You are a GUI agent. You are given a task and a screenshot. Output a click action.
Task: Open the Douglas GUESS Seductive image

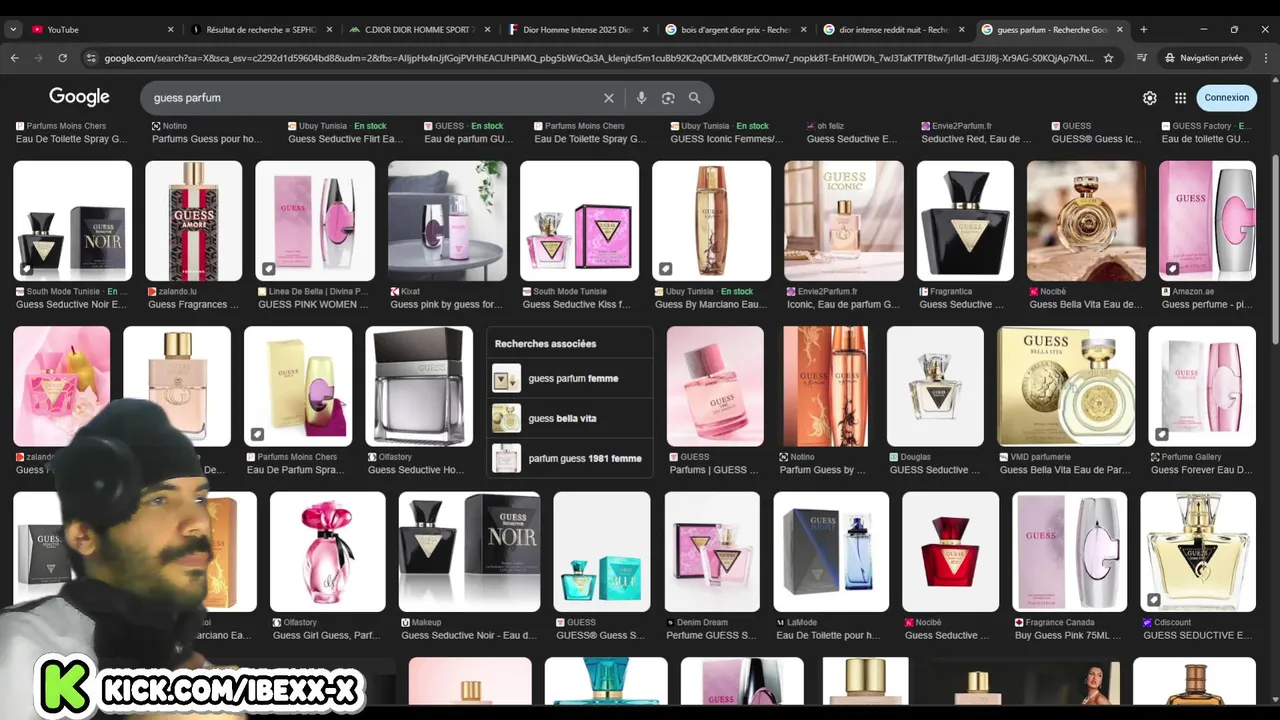tap(935, 386)
